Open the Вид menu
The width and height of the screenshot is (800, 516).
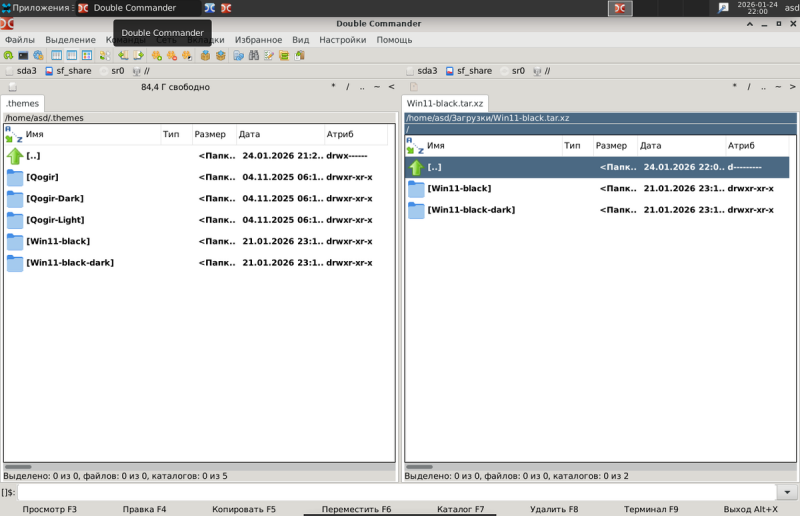pyautogui.click(x=301, y=40)
